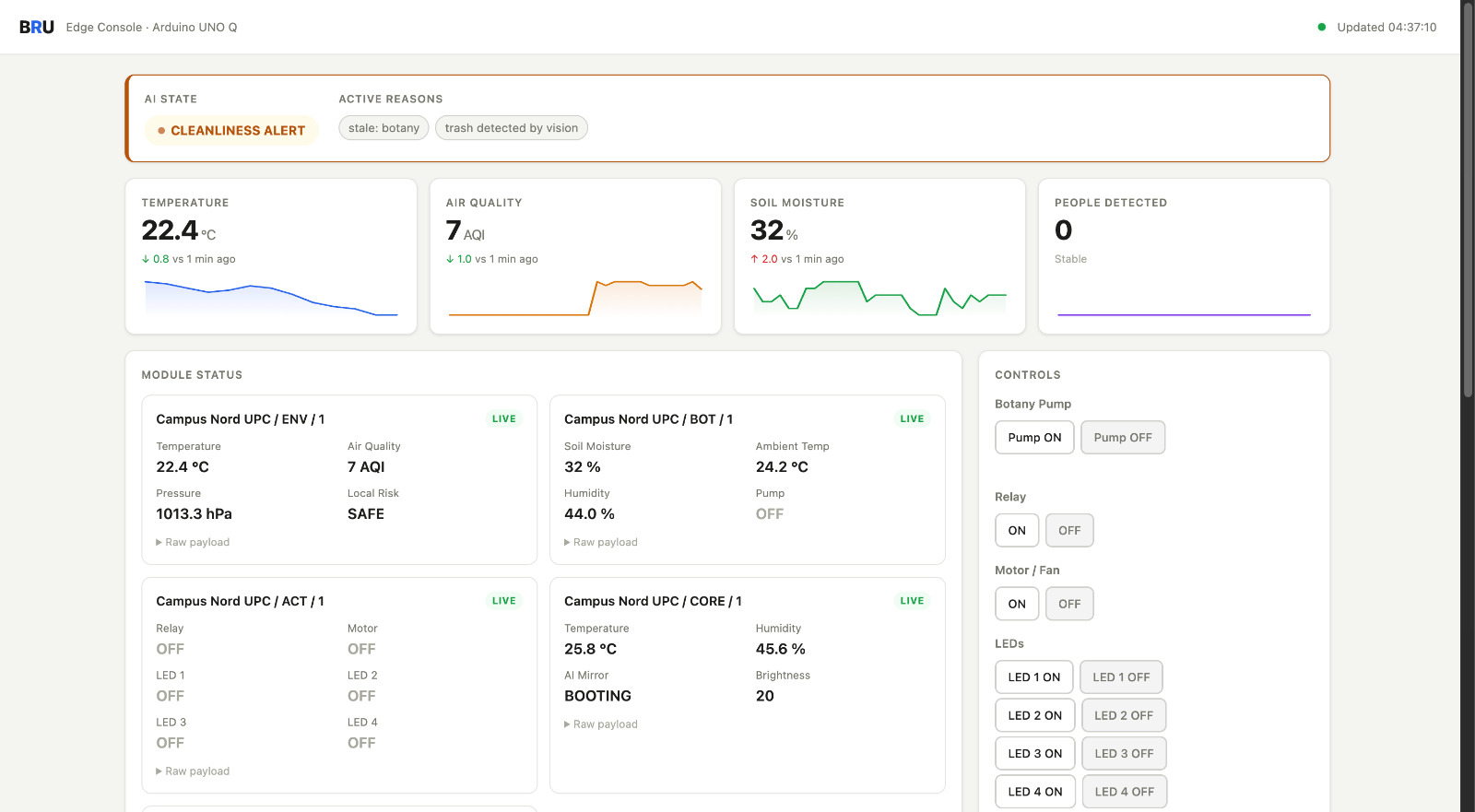The image size is (1475, 812).
Task: Click the SAFE local risk value
Action: click(x=366, y=514)
